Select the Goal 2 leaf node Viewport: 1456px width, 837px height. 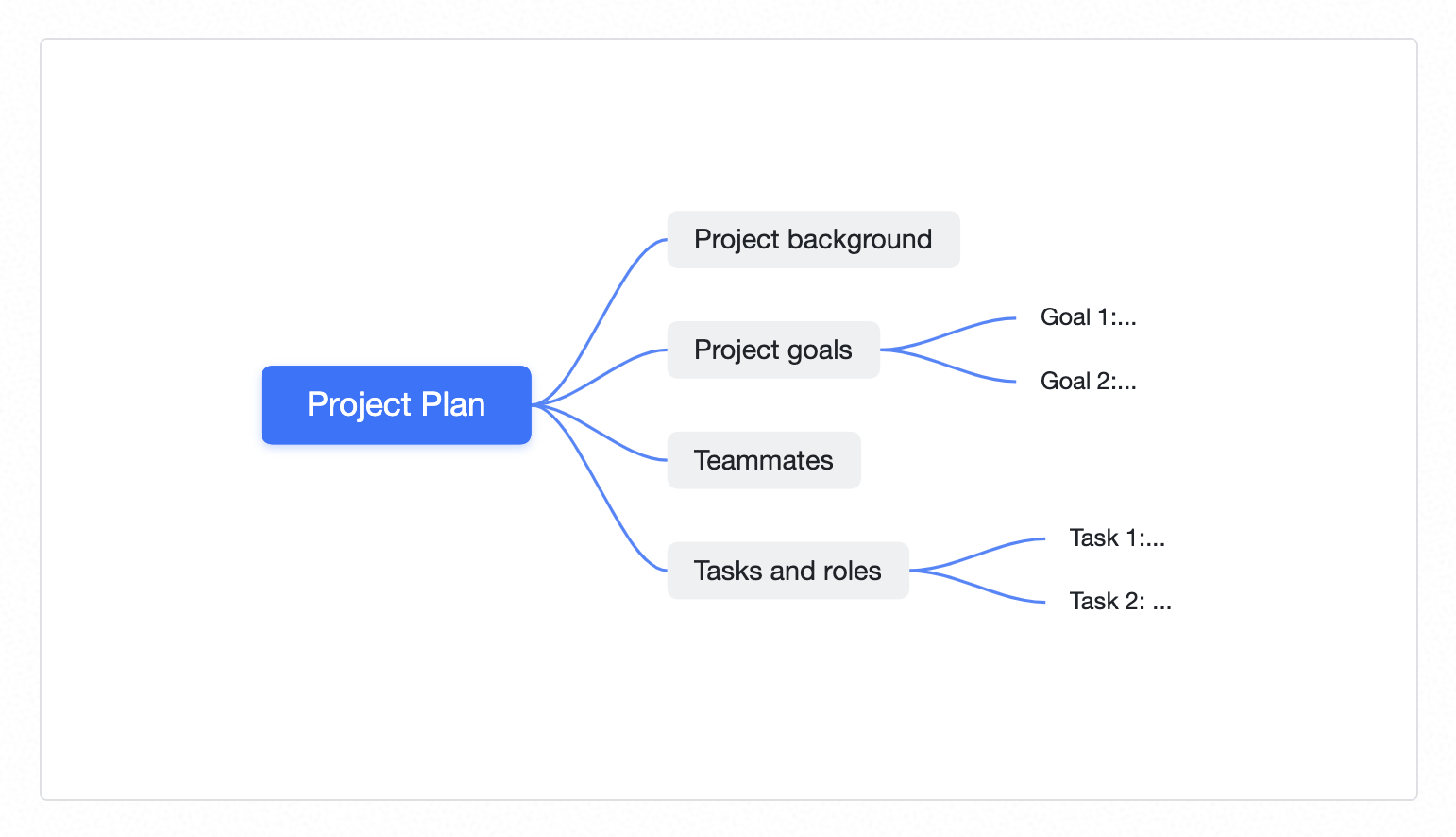(1088, 382)
